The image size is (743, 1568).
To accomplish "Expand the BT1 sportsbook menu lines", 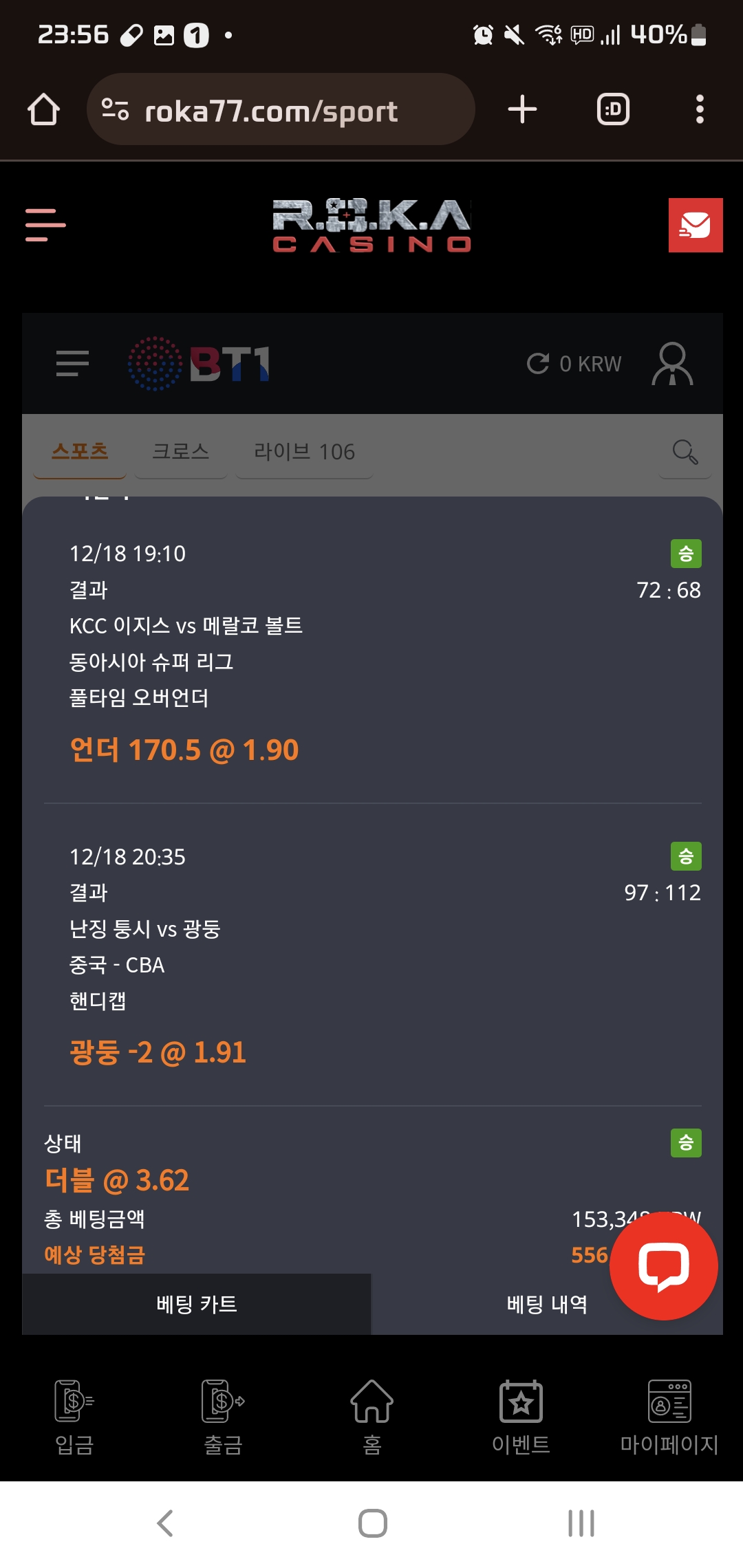I will point(72,364).
